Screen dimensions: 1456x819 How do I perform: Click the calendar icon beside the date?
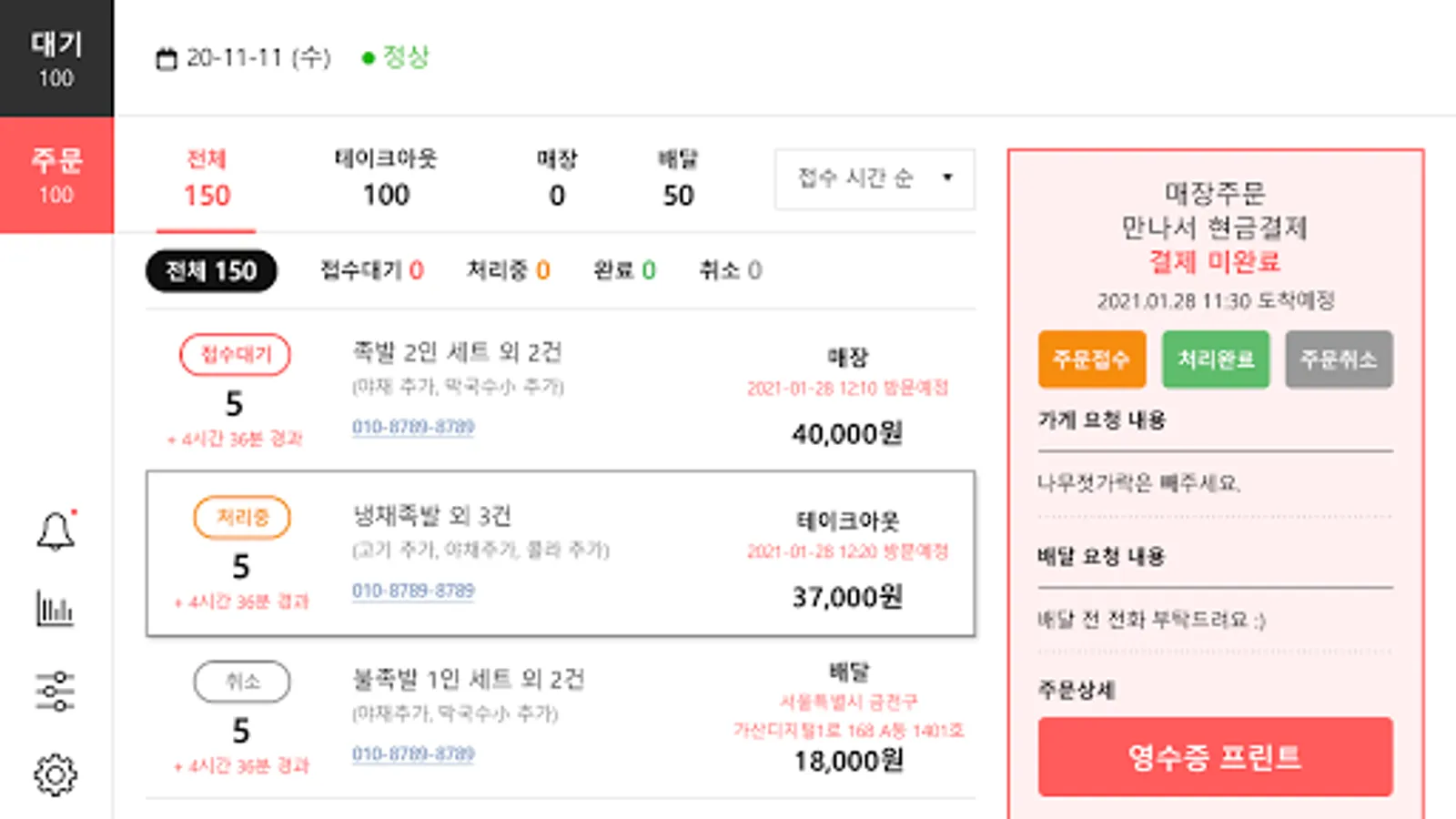point(167,59)
